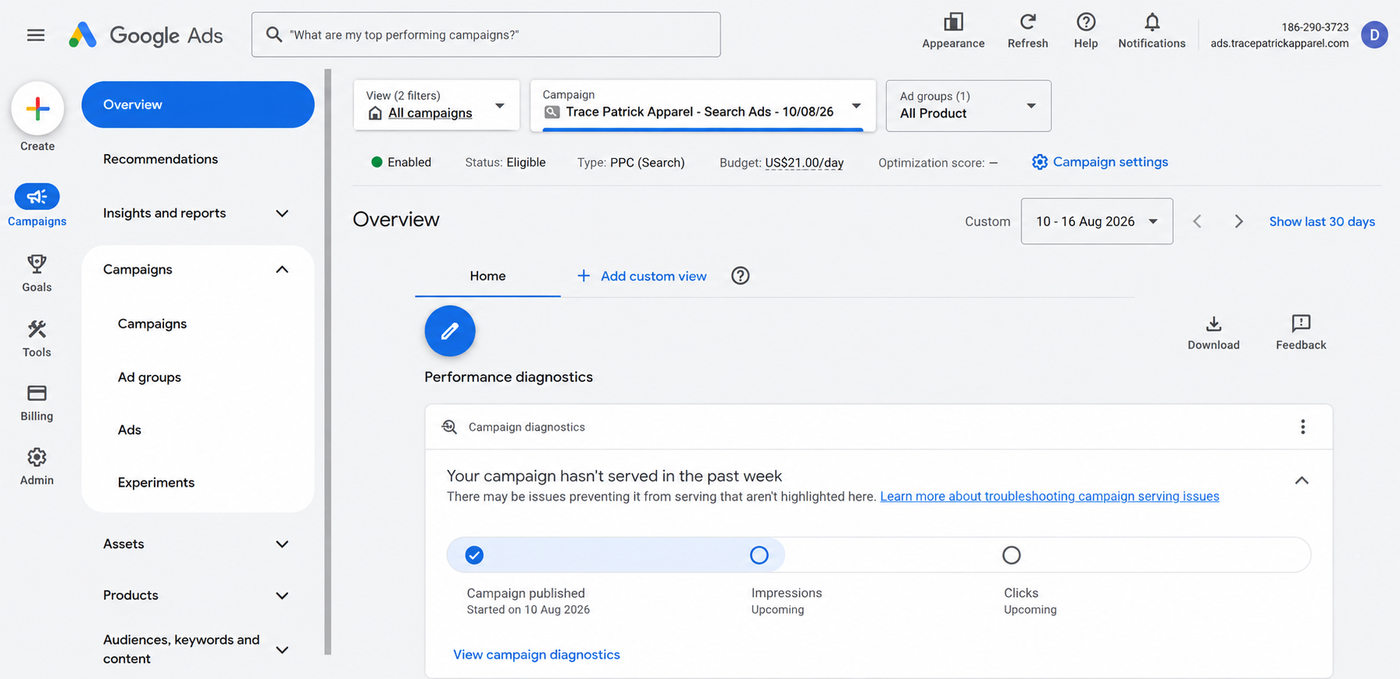Screen dimensions: 1400x679
Task: Open troubleshooting campaign serving issues link
Action: (x=1049, y=496)
